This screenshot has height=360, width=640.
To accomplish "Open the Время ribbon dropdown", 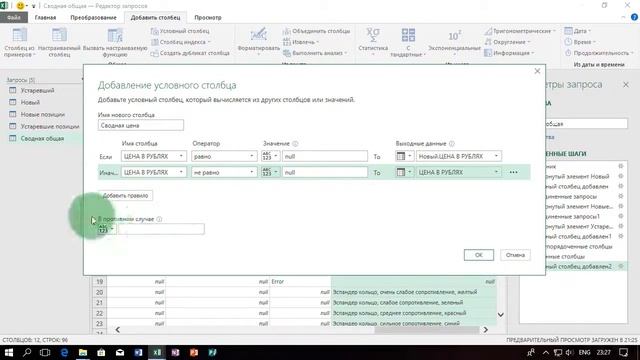I will click(580, 42).
